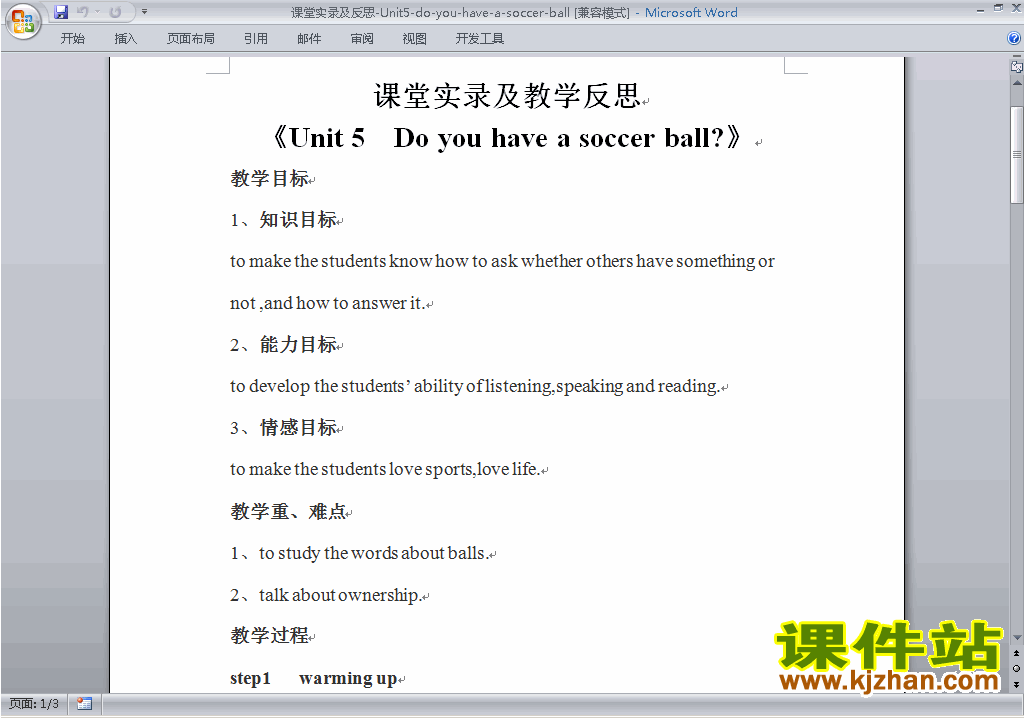The height and width of the screenshot is (718, 1024).
Task: Open the 邮件 ribbon tab
Action: pos(309,39)
